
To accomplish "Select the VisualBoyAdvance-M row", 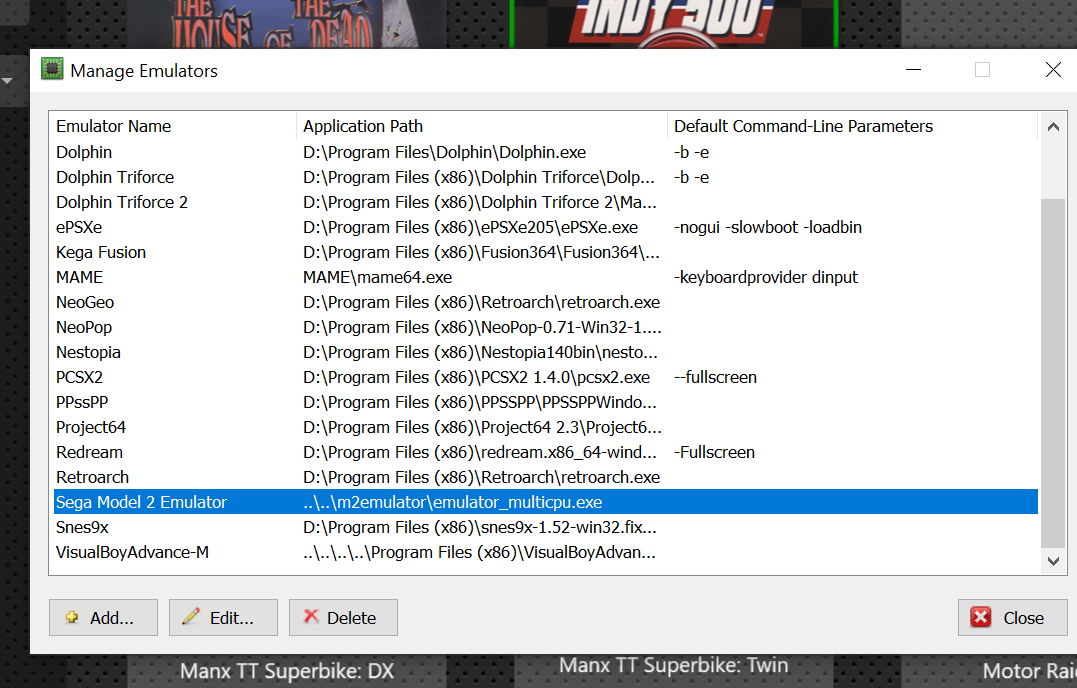I will [x=545, y=552].
